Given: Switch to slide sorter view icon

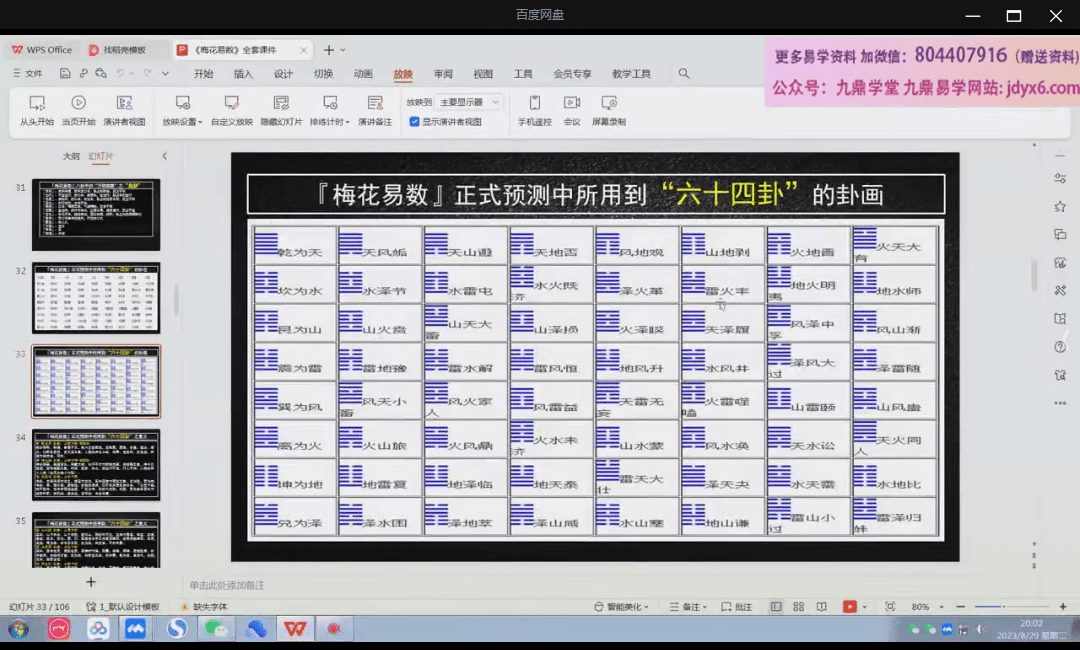Looking at the screenshot, I should point(798,607).
